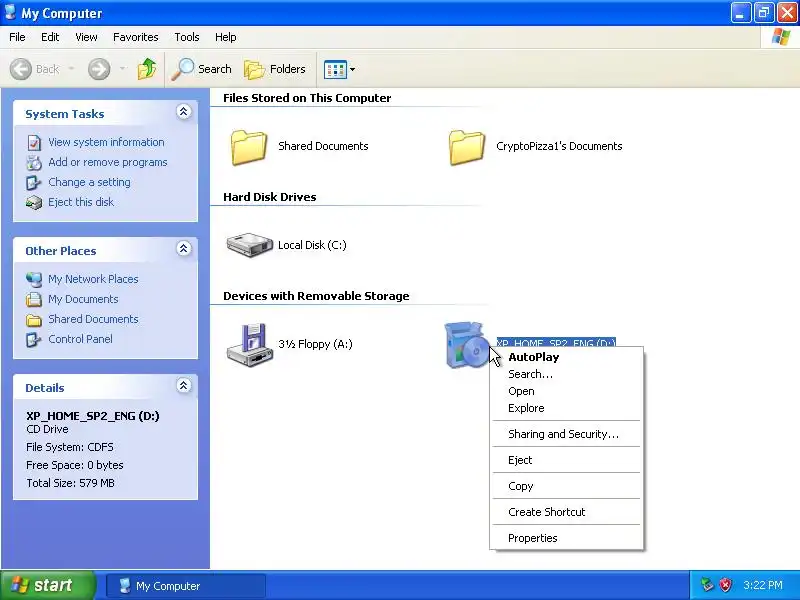Click the Eject this disk icon

[34, 203]
